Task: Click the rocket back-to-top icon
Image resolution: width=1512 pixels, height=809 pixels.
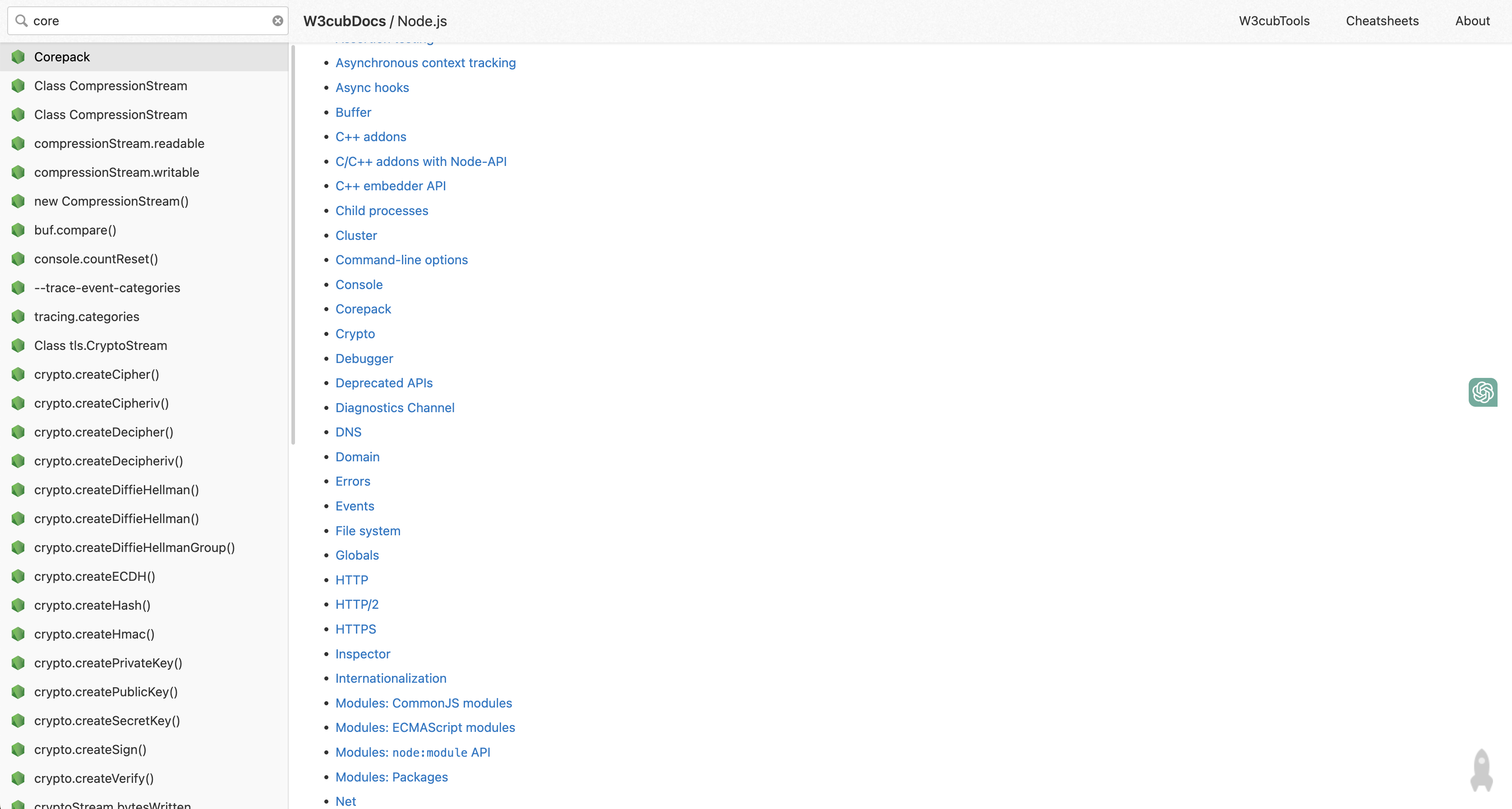Action: click(x=1481, y=770)
